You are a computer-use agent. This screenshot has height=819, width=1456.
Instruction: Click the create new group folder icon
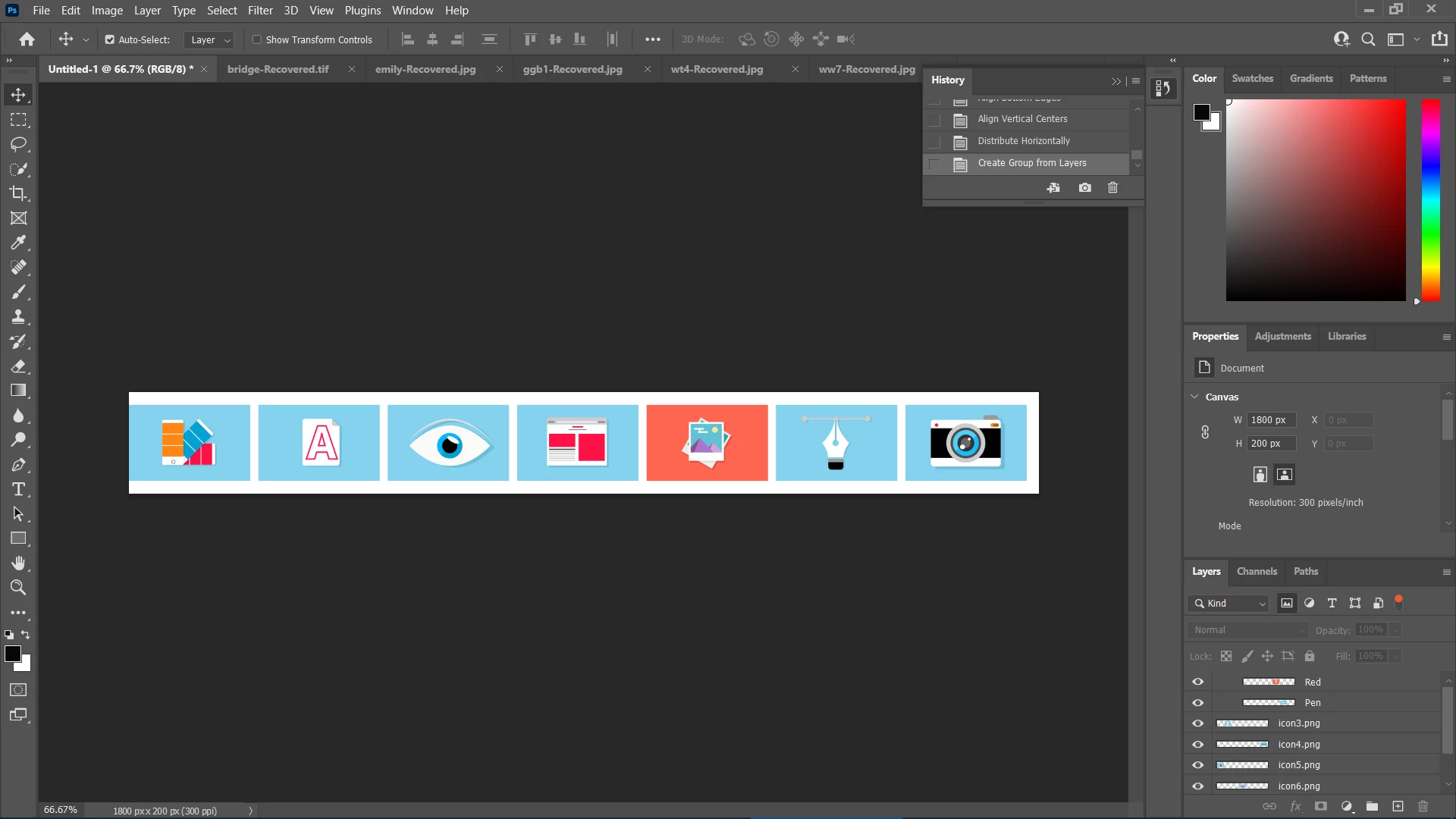(x=1372, y=806)
